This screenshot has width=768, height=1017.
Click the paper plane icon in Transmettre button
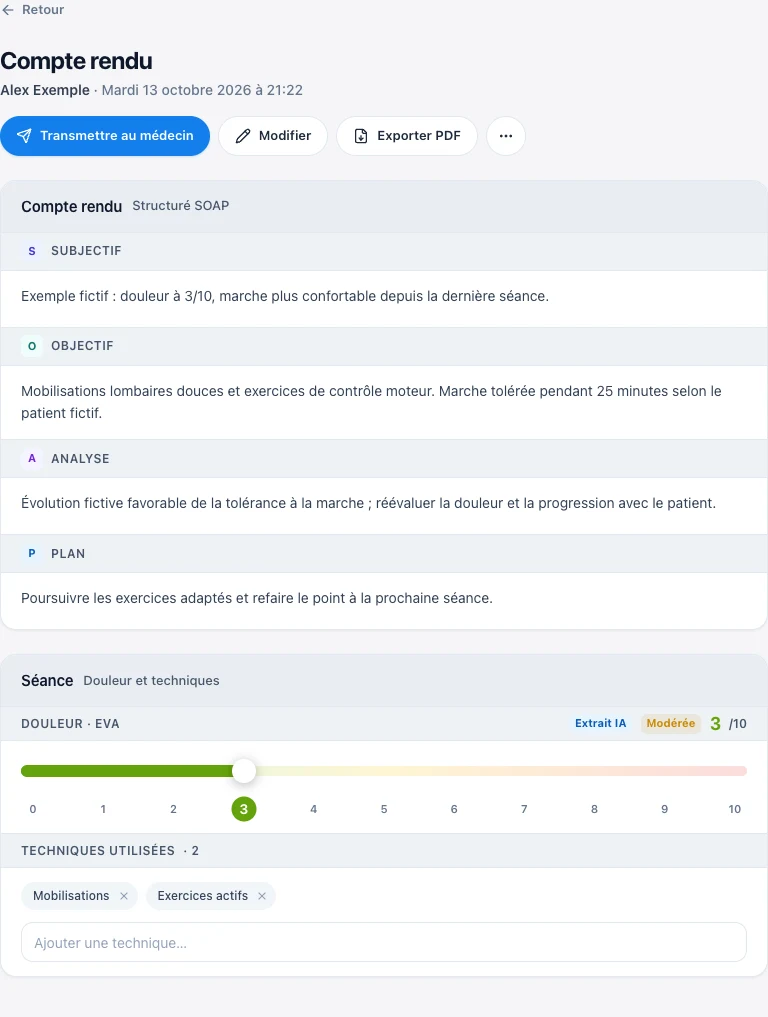coord(24,136)
